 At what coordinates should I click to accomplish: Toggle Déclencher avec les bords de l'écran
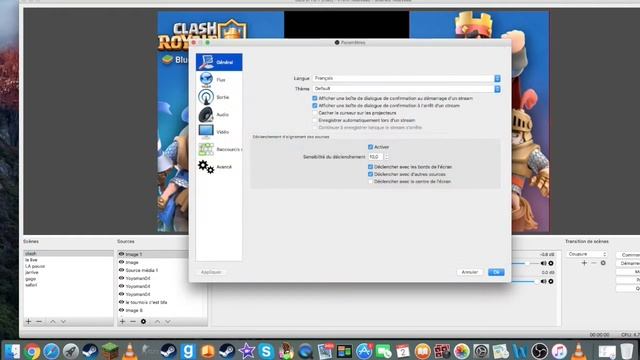point(371,167)
